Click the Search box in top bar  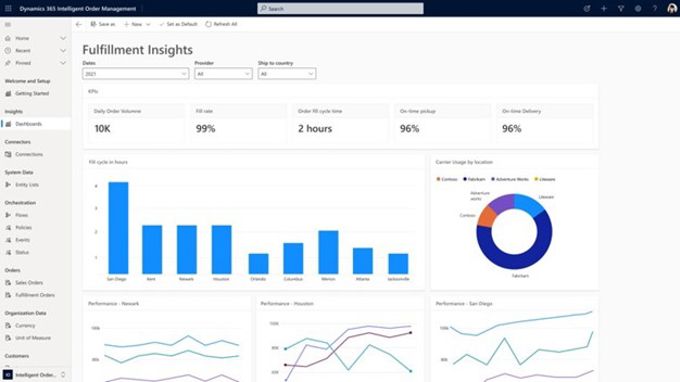pyautogui.click(x=340, y=8)
